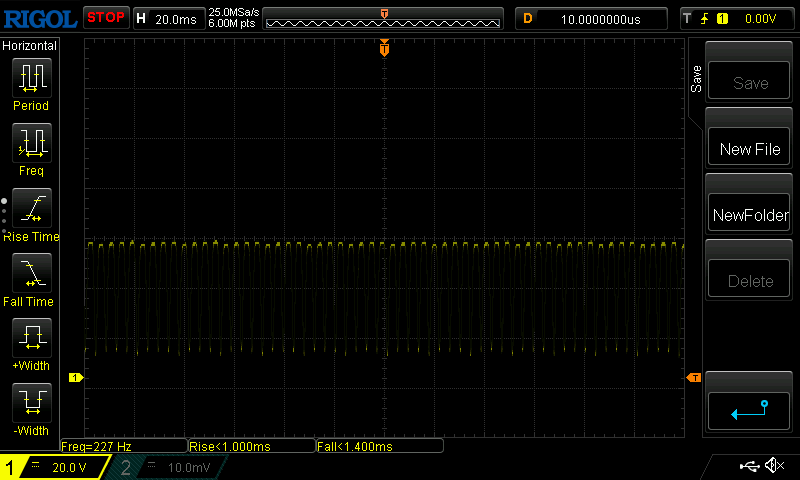
Task: Click the Delete button
Action: pos(749,279)
